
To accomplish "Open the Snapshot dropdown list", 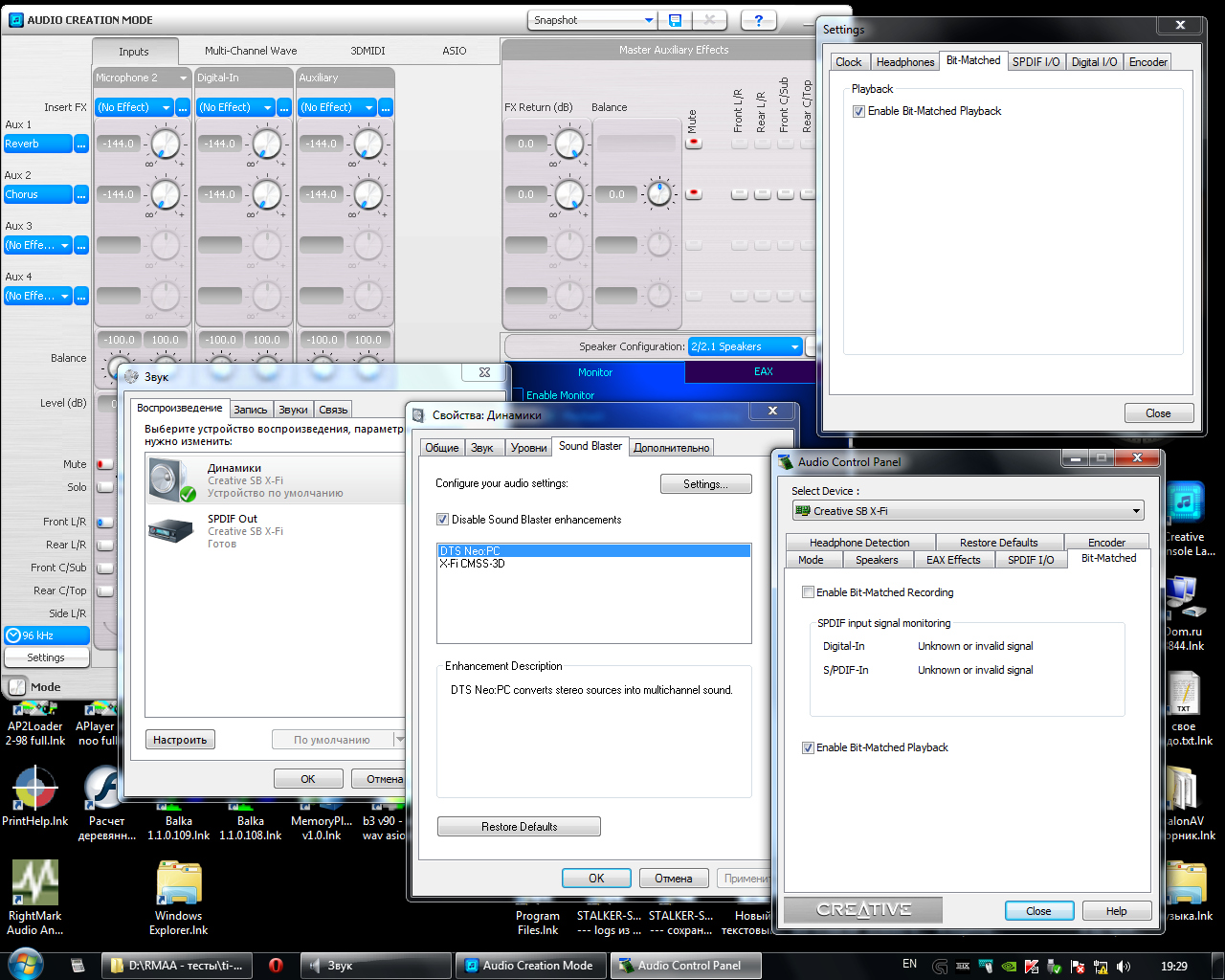I will [x=648, y=20].
